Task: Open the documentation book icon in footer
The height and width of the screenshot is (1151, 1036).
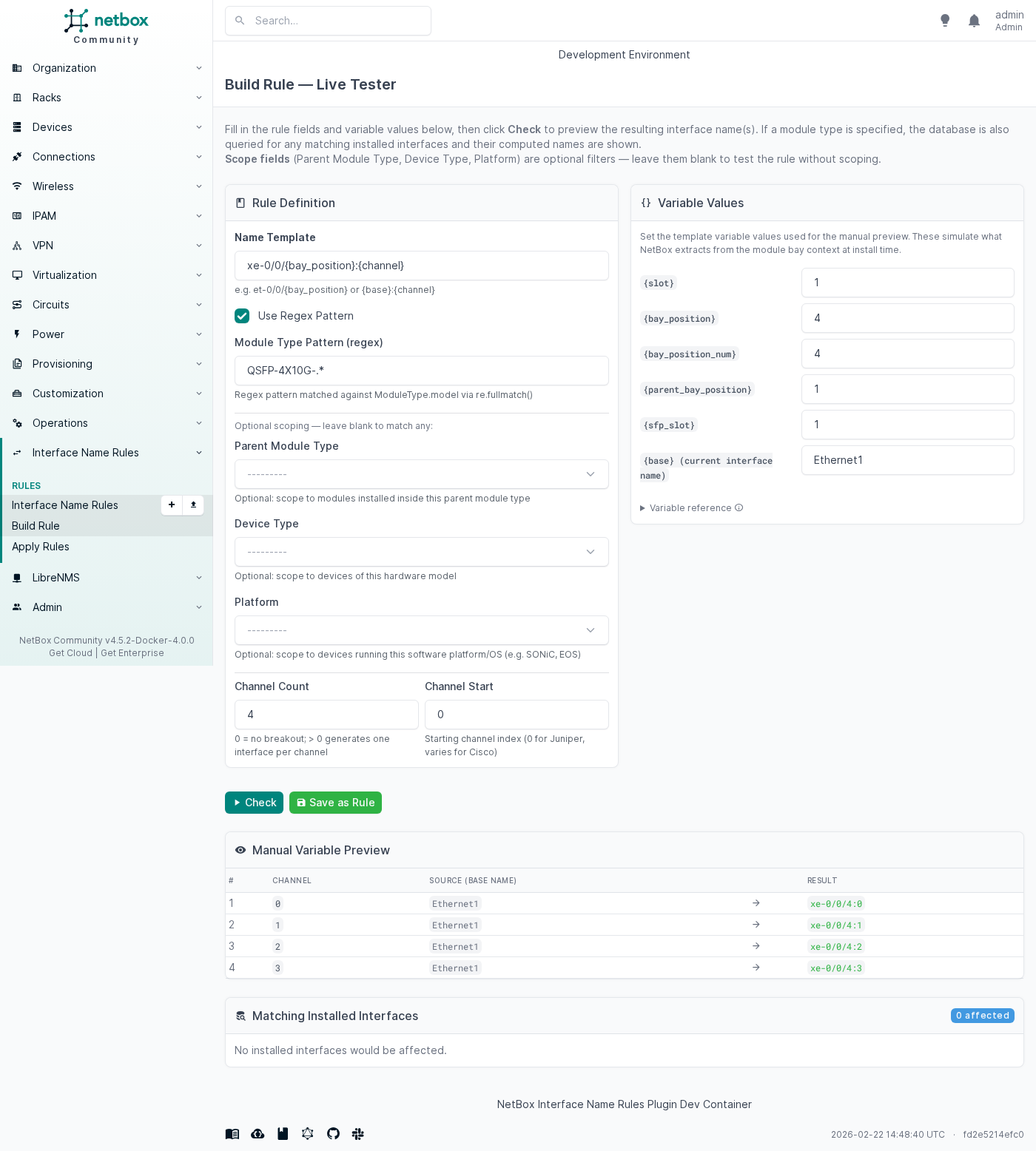Action: point(232,1133)
